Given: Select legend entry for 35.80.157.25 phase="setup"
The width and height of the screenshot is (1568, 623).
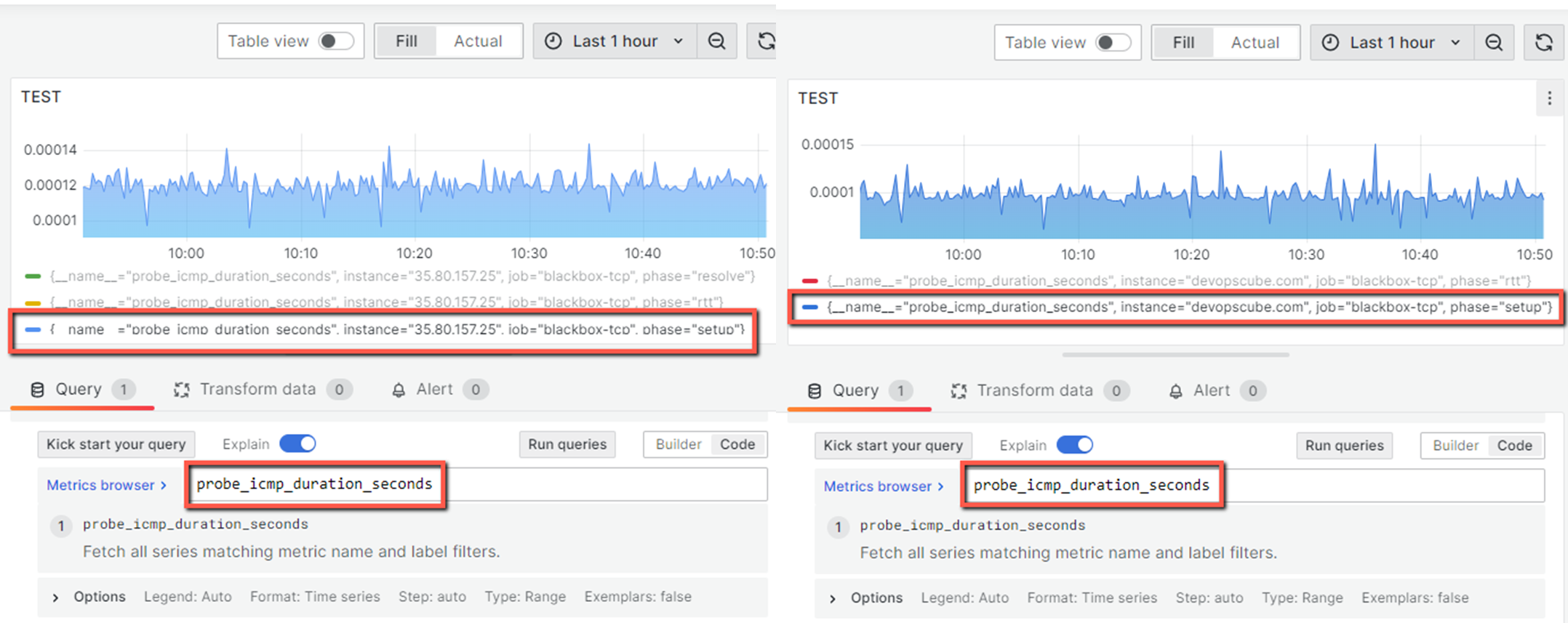Looking at the screenshot, I should [x=397, y=329].
